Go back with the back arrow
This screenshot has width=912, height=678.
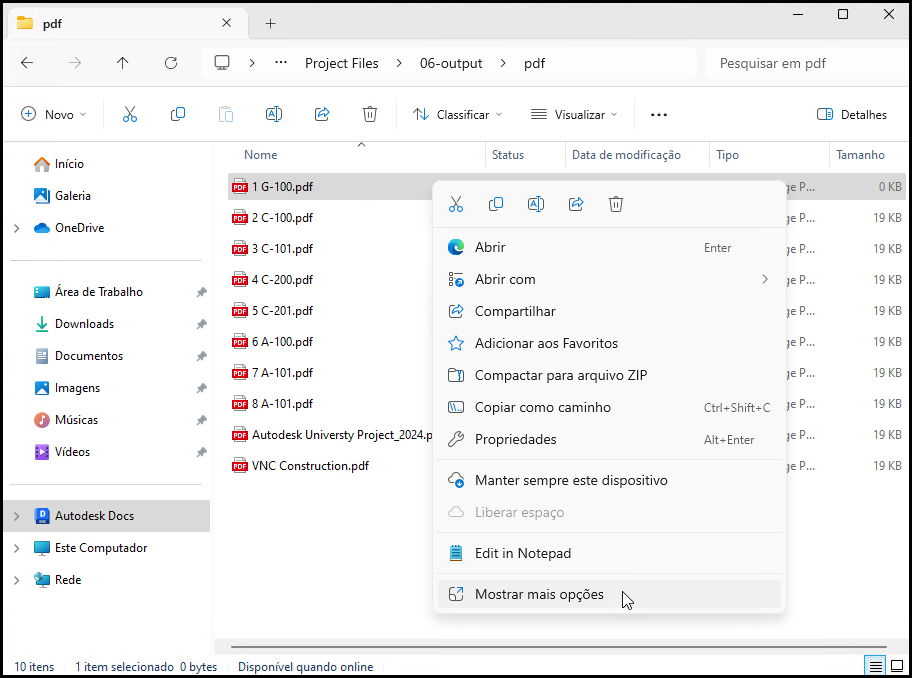27,63
